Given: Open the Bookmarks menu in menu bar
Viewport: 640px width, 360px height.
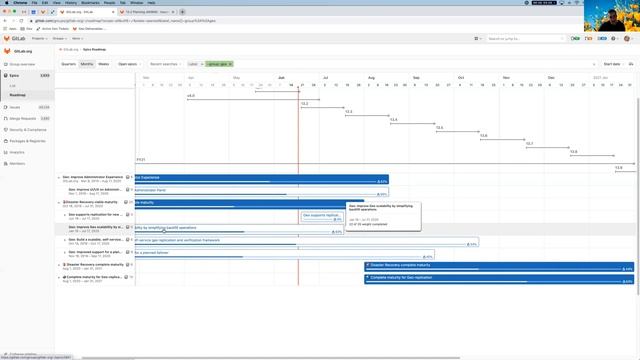Looking at the screenshot, I should pyautogui.click(x=90, y=2).
